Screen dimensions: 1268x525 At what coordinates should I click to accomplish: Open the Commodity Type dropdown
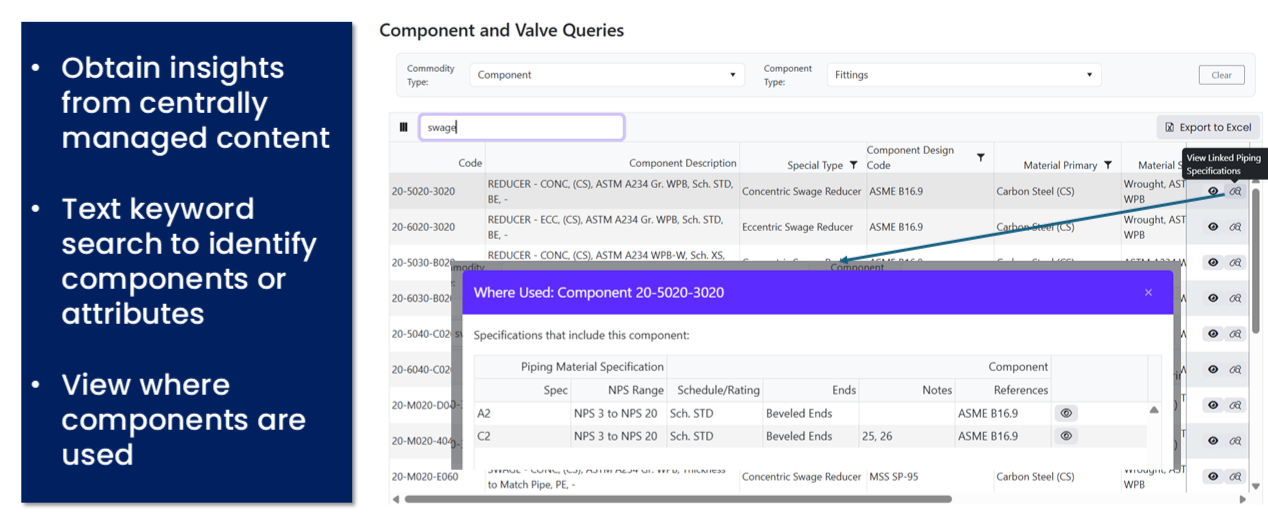point(606,75)
